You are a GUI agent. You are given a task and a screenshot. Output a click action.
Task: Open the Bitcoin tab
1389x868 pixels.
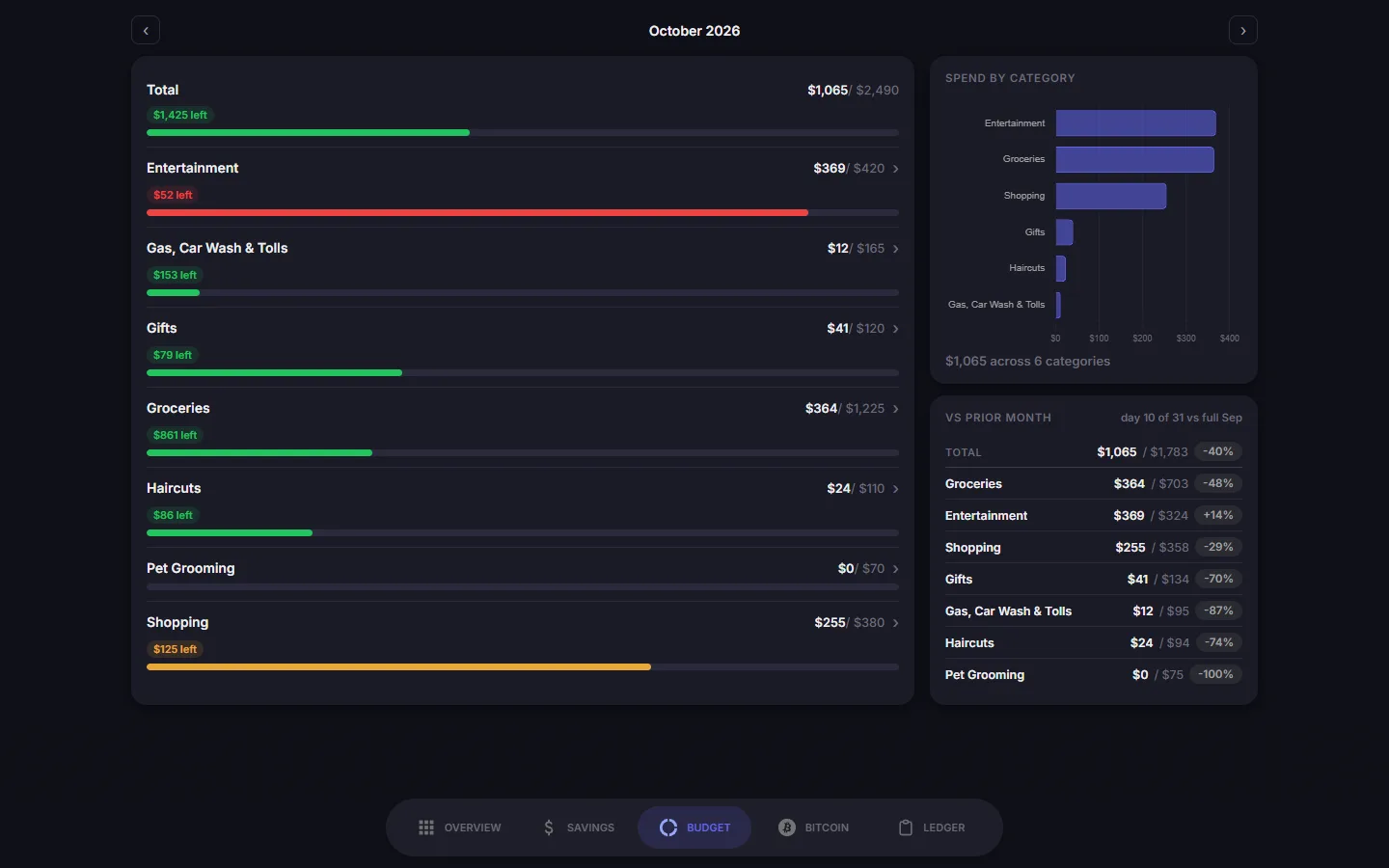coord(814,827)
